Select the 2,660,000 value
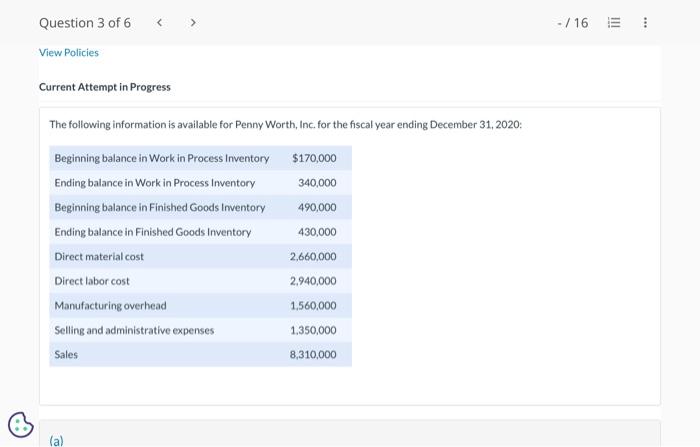Viewport: 700px width, 447px height. coord(313,256)
